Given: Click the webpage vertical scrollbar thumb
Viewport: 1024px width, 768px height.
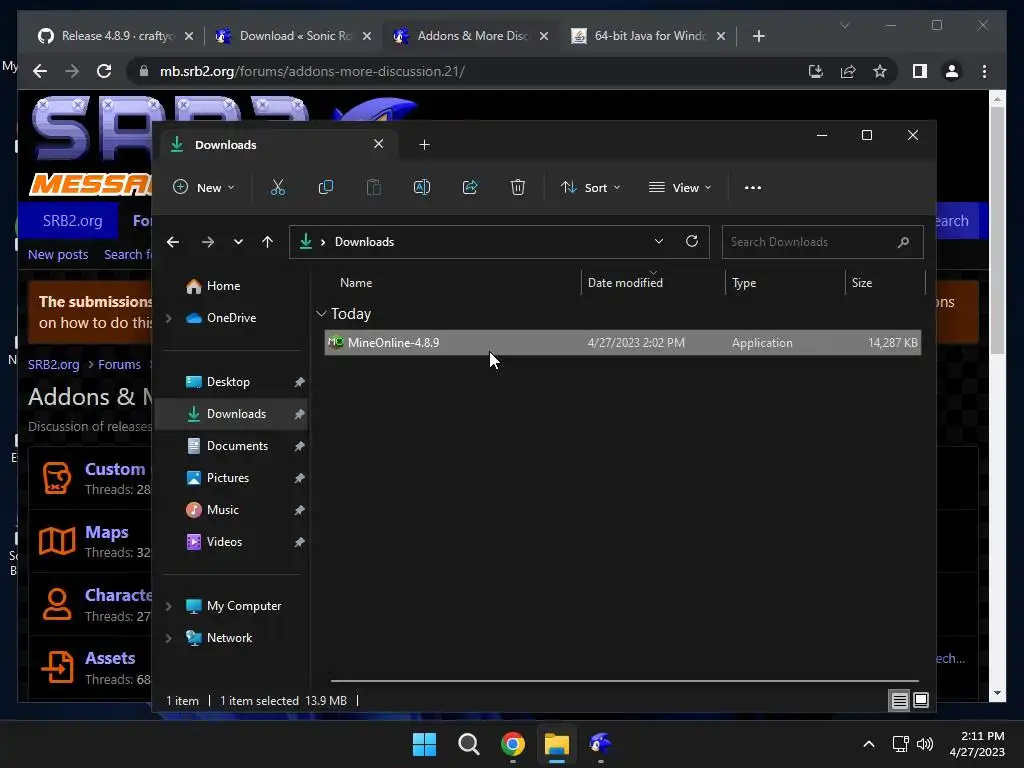Looking at the screenshot, I should coord(997,230).
